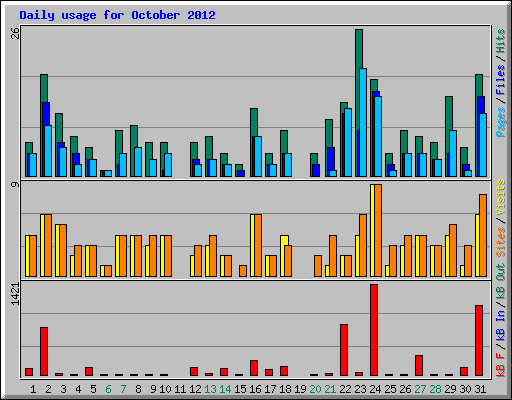This screenshot has height=400, width=512.
Task: Click the tallest orange sites bar for day 24
Action: [x=378, y=230]
